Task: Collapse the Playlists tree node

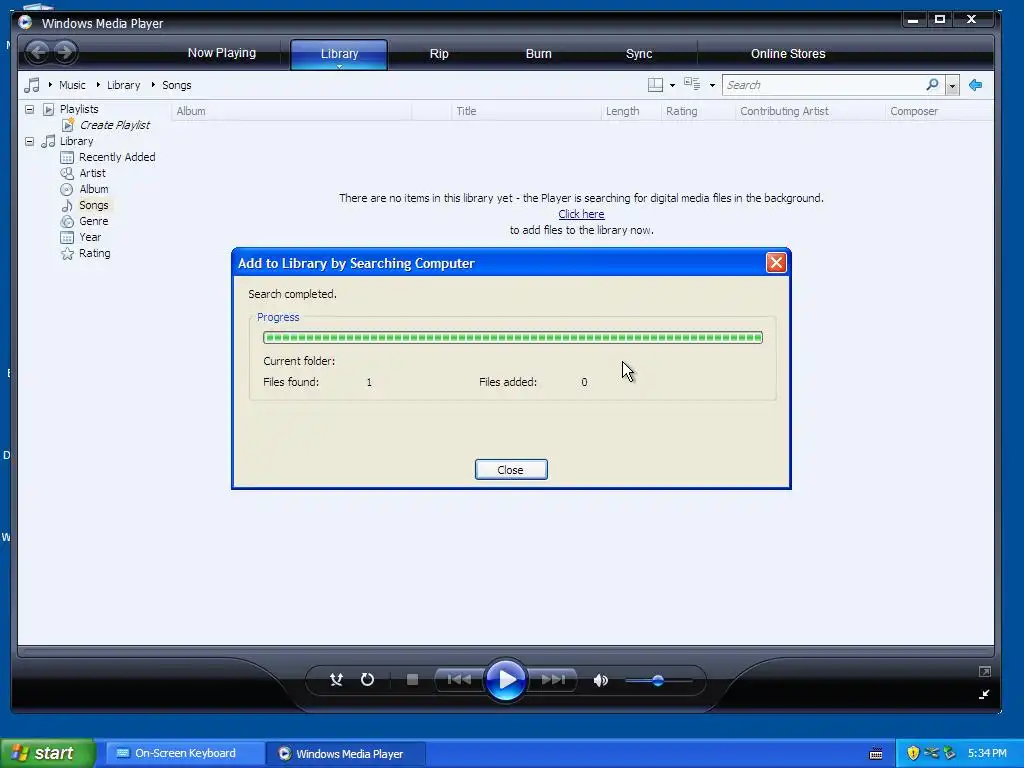Action: pyautogui.click(x=29, y=109)
